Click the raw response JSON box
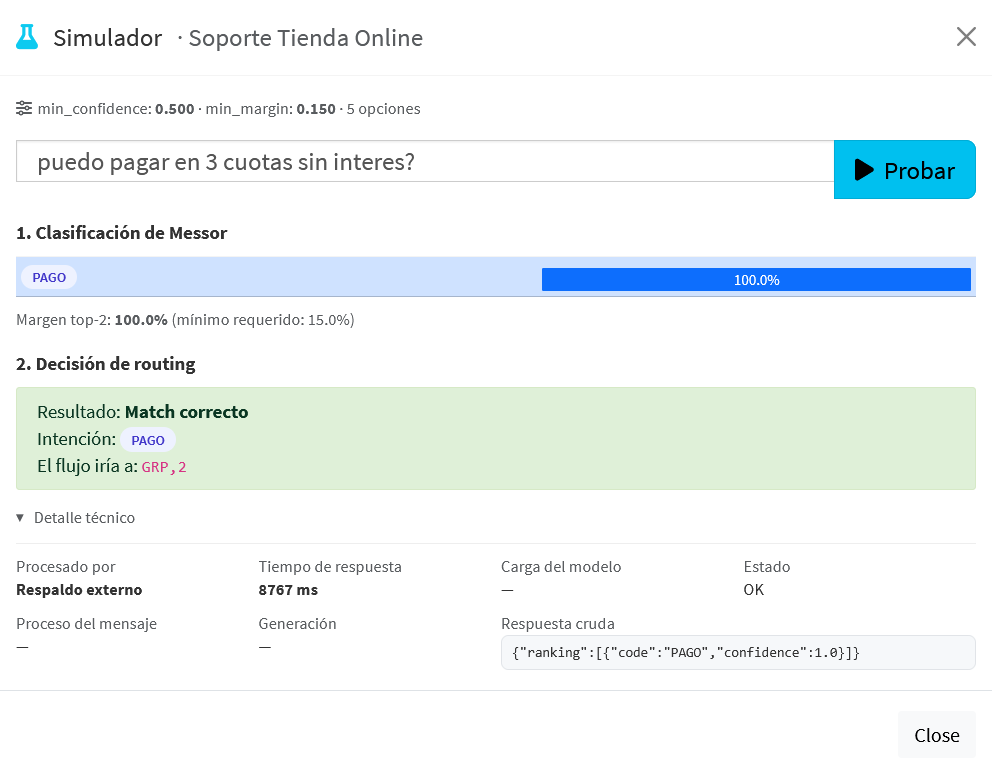The width and height of the screenshot is (992, 773). click(738, 653)
